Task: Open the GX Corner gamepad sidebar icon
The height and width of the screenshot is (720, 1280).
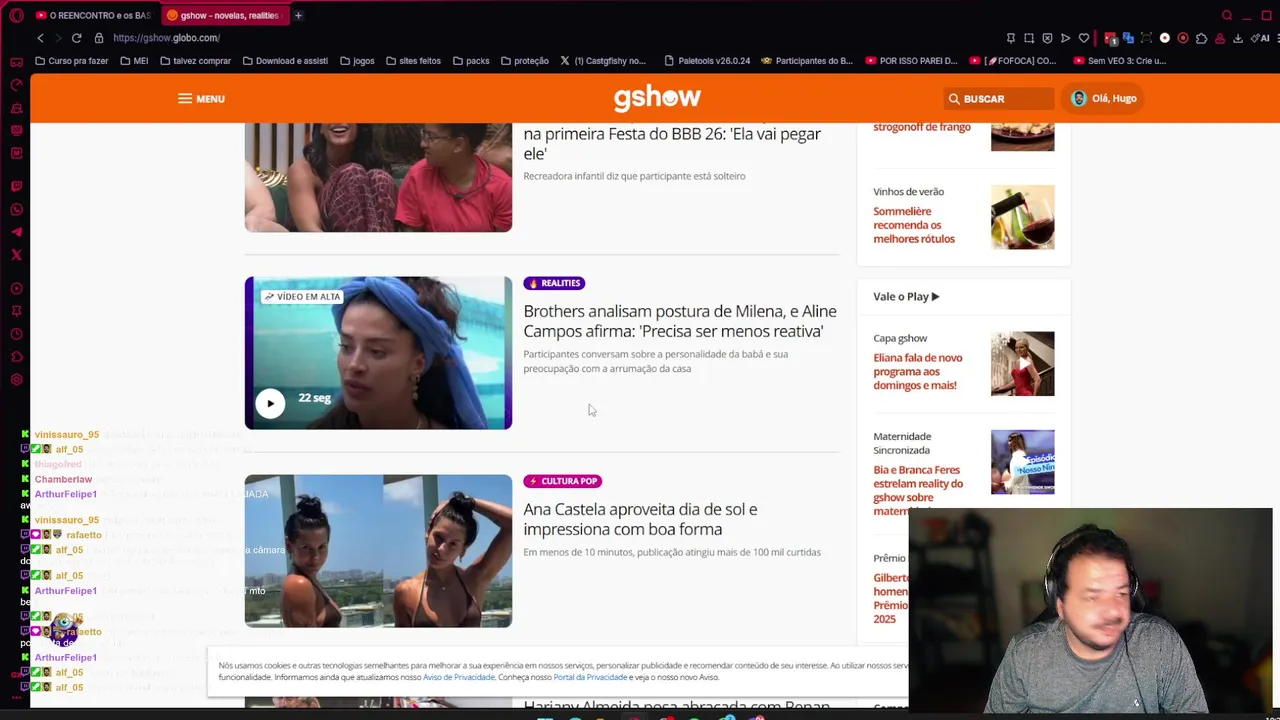Action: click(x=16, y=61)
